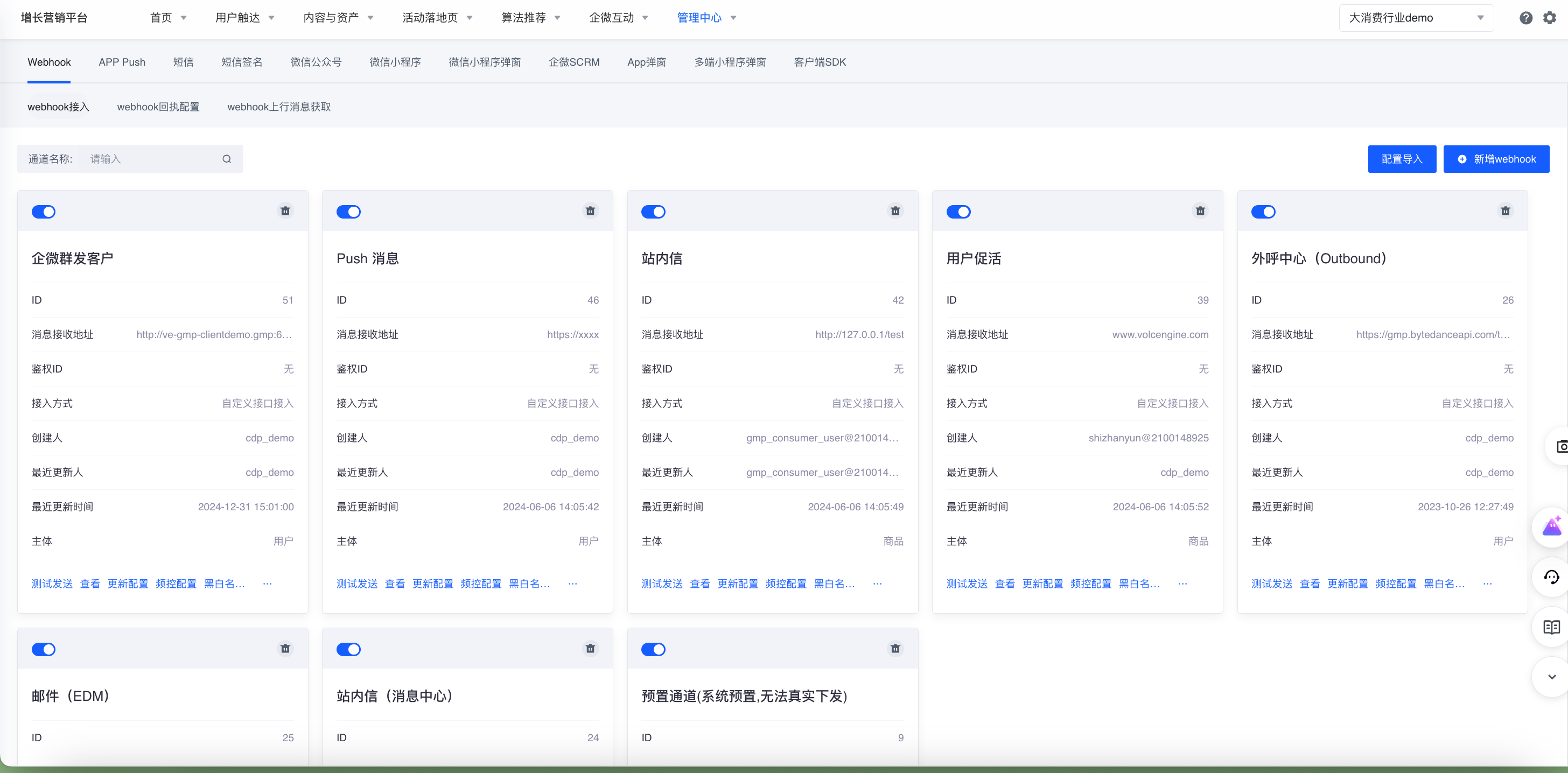Focus the 通道名称 search input
1568x773 pixels.
click(151, 159)
